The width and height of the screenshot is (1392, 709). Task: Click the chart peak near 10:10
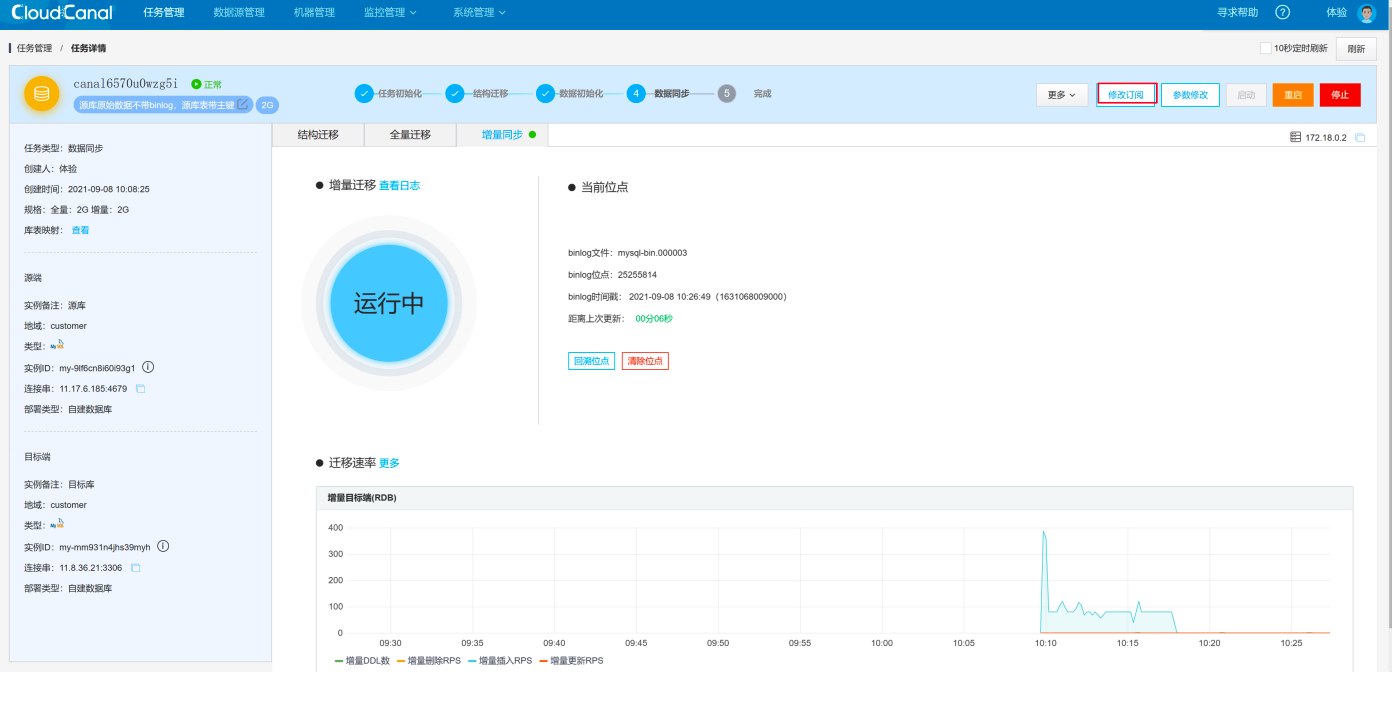[x=1044, y=533]
